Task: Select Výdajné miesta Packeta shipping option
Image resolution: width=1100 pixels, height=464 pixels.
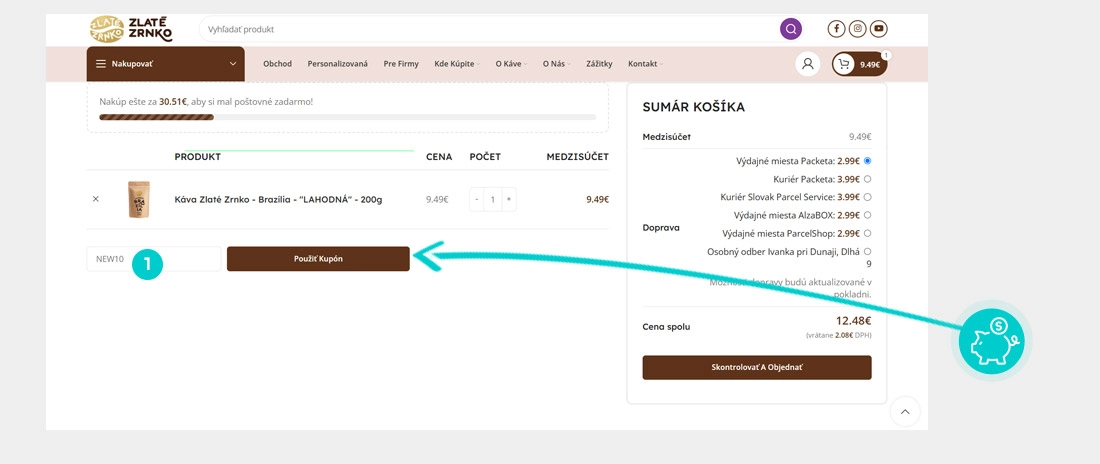Action: [x=868, y=161]
